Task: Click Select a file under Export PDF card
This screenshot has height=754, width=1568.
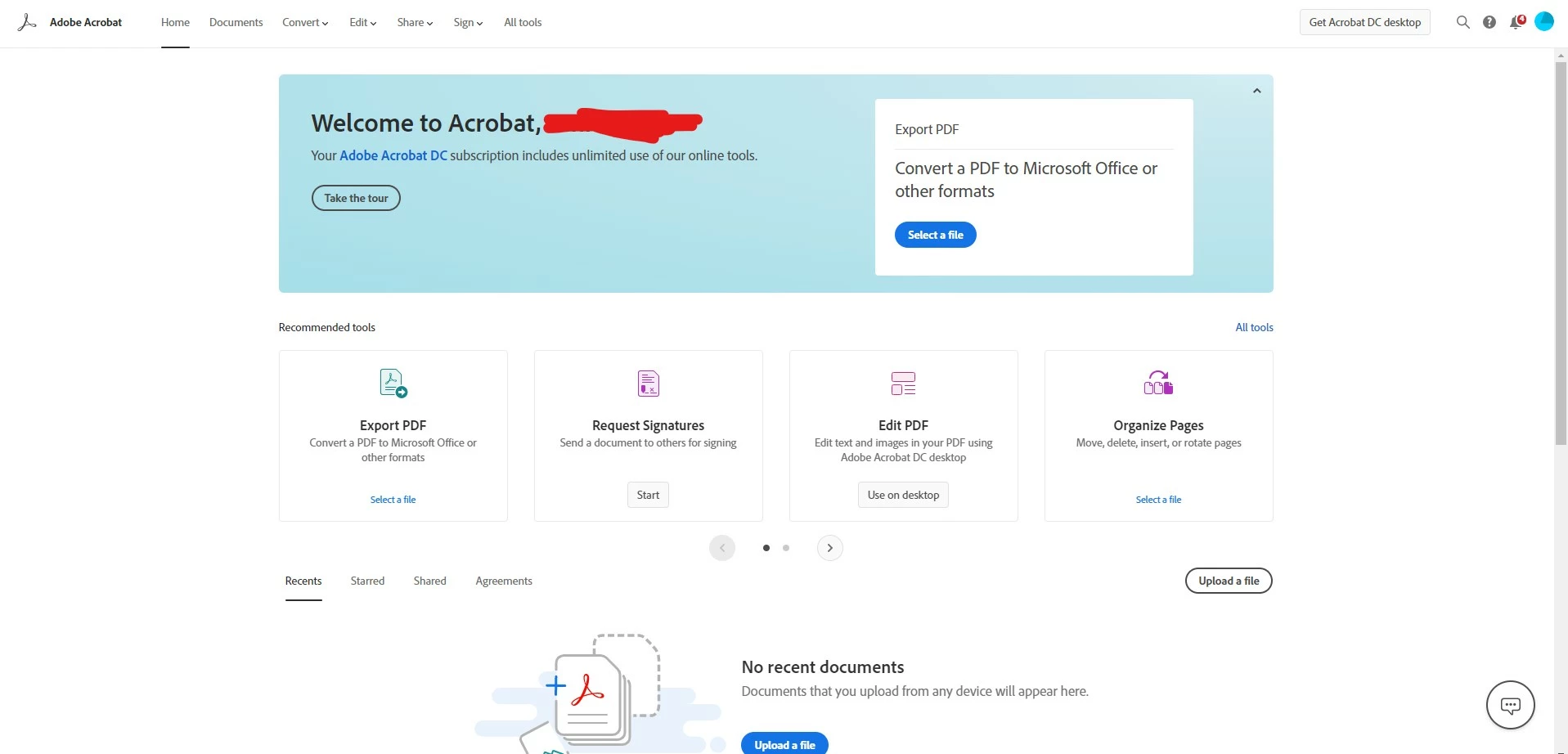Action: [393, 500]
